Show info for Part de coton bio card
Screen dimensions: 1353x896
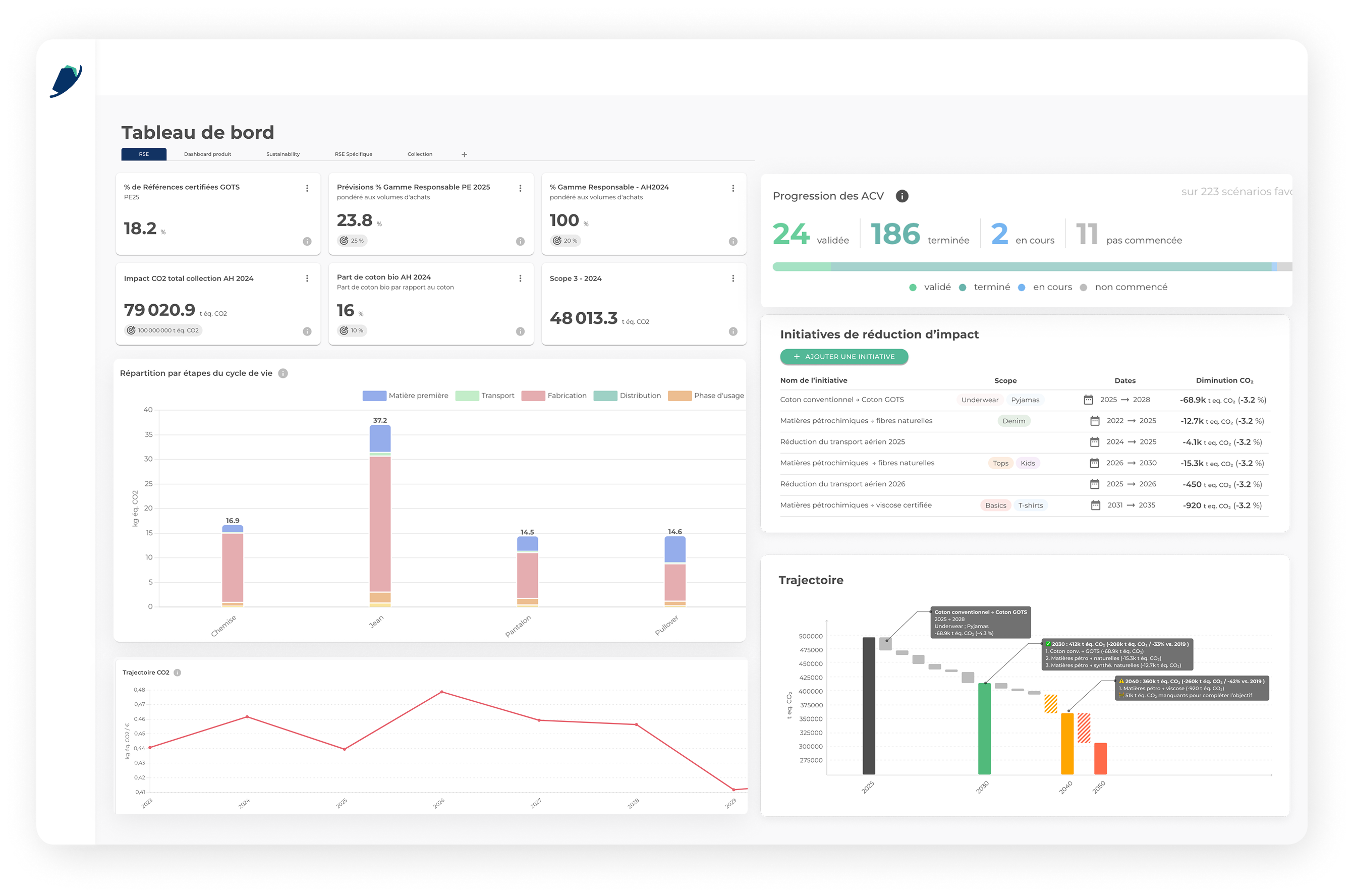tap(521, 332)
